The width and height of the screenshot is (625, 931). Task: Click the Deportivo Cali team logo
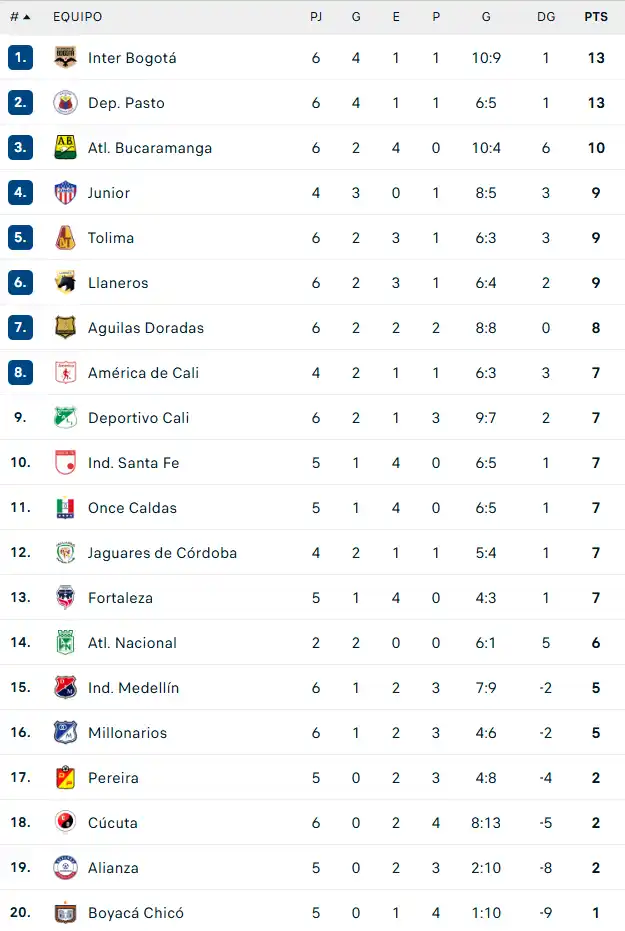pyautogui.click(x=65, y=417)
